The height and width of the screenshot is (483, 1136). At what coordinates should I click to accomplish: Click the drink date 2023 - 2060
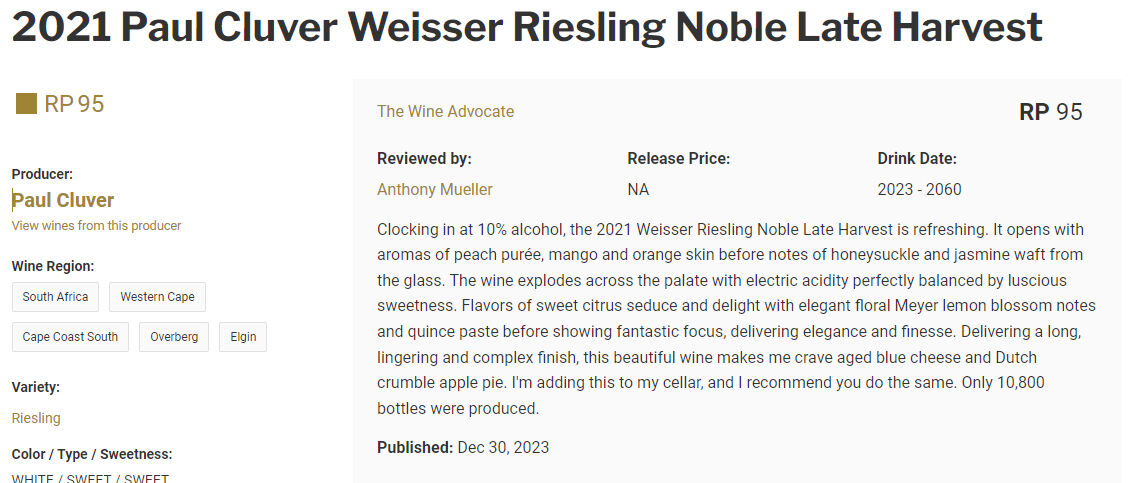coord(919,190)
